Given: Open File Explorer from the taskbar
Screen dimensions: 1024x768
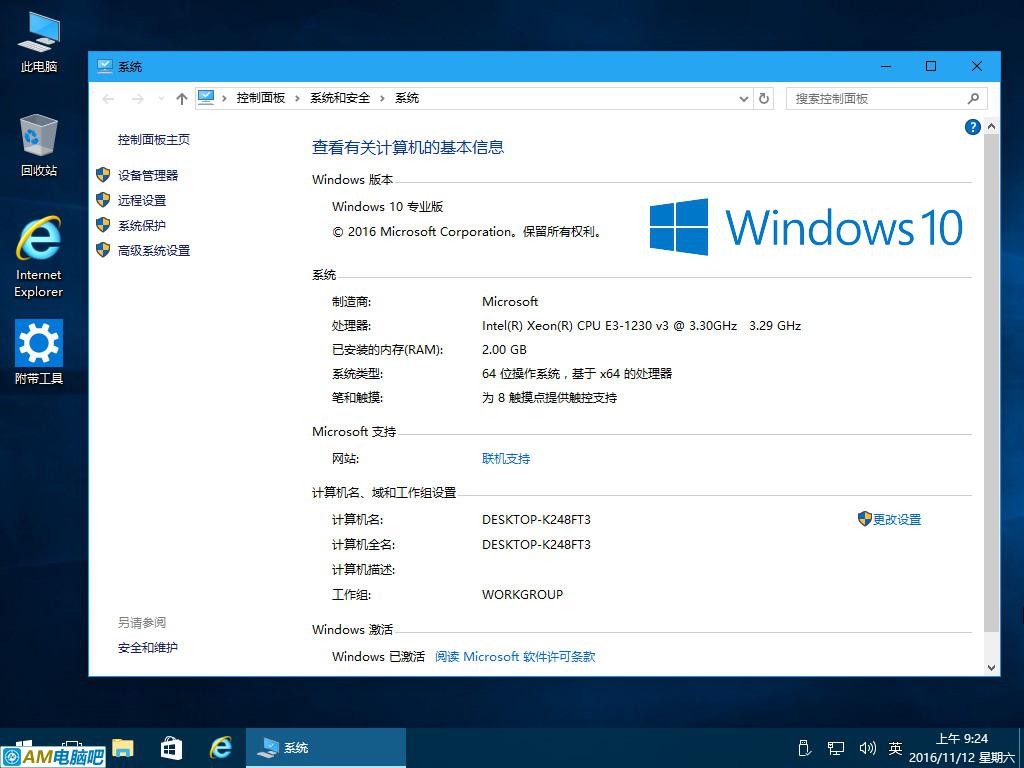Looking at the screenshot, I should tap(122, 748).
